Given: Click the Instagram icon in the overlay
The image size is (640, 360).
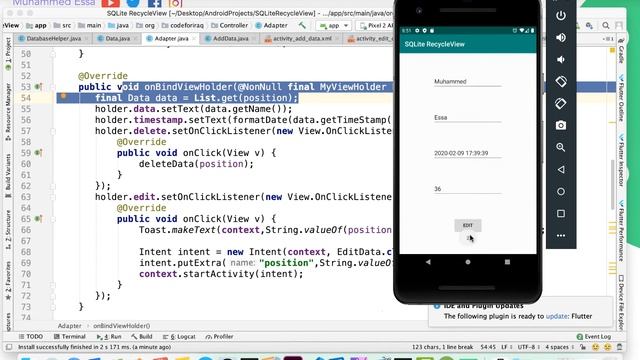Looking at the screenshot, I should [175, 3].
